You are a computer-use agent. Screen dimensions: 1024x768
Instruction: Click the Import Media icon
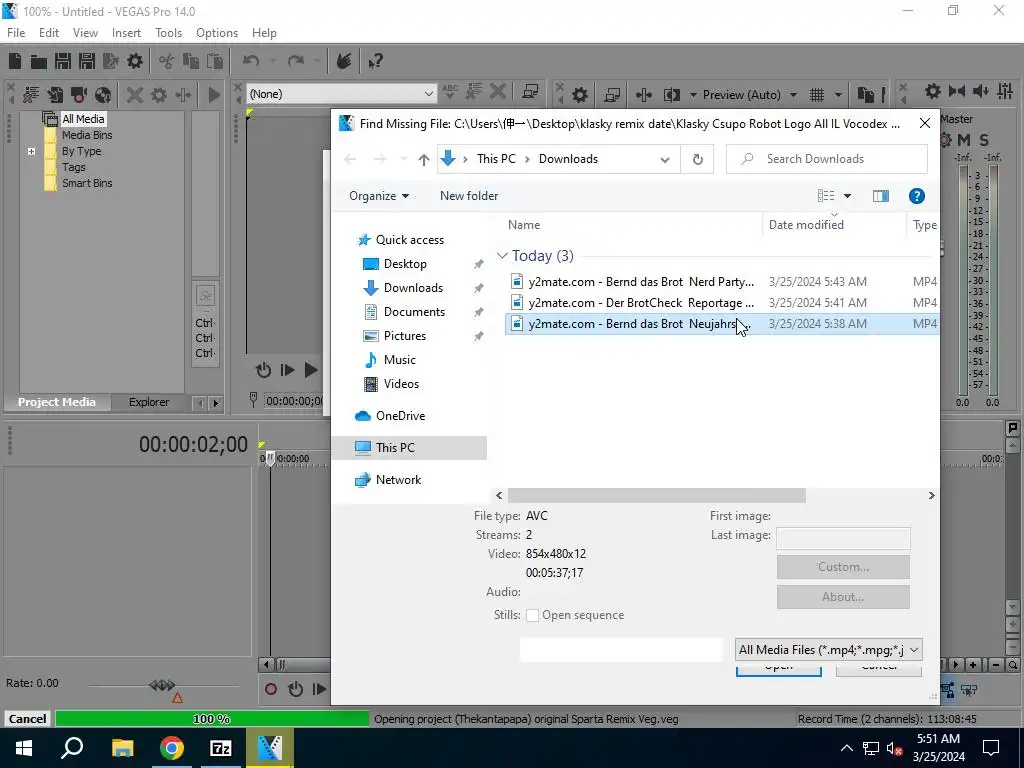click(55, 95)
